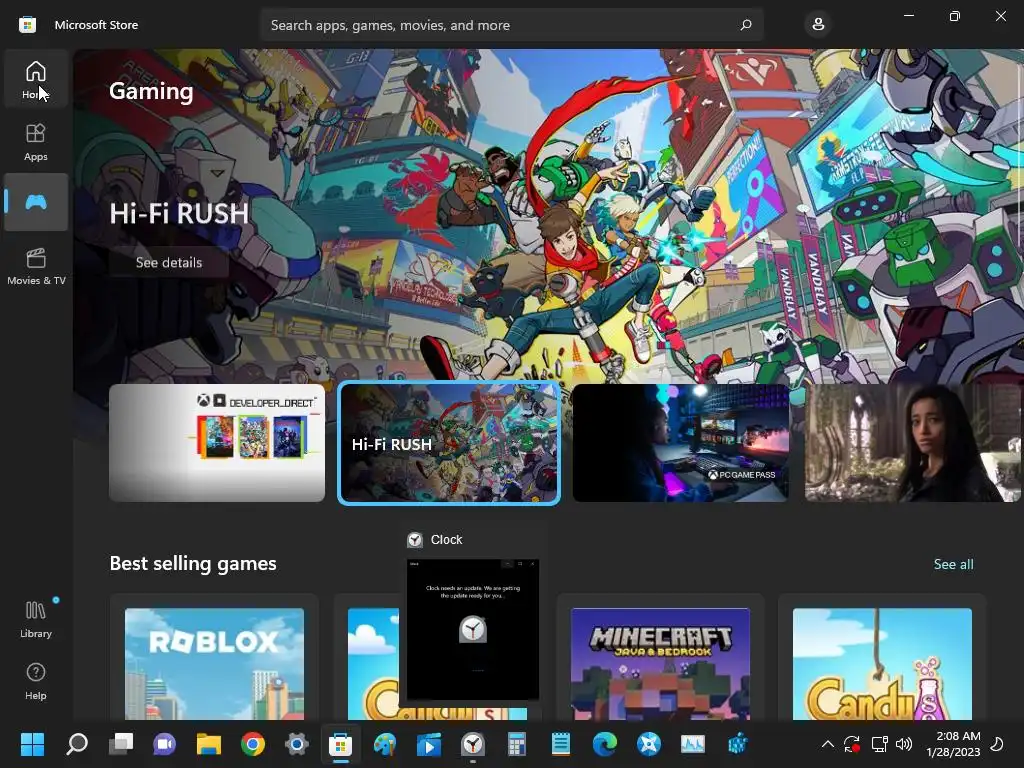Click the Microsoft Store logo in title bar
The height and width of the screenshot is (768, 1024).
point(27,25)
